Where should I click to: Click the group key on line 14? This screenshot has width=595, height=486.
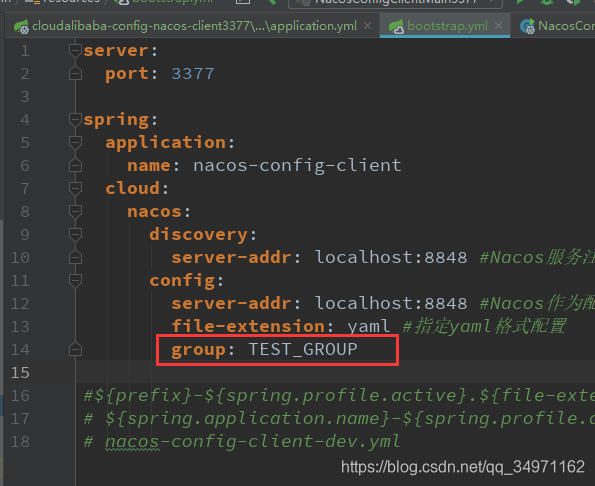(x=198, y=350)
